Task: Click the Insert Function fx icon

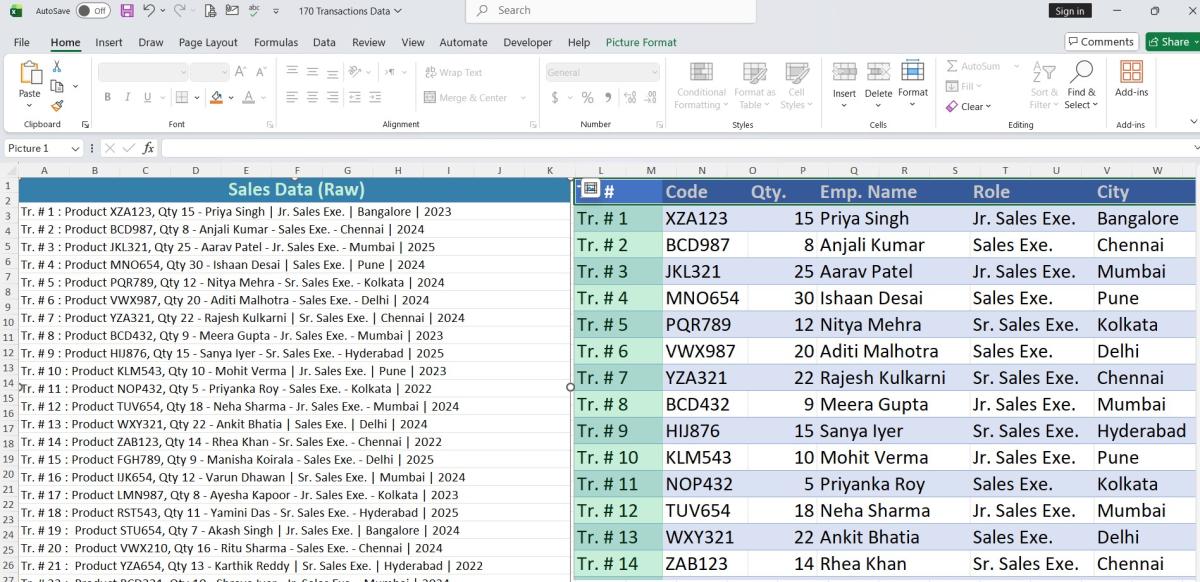Action: 148,148
